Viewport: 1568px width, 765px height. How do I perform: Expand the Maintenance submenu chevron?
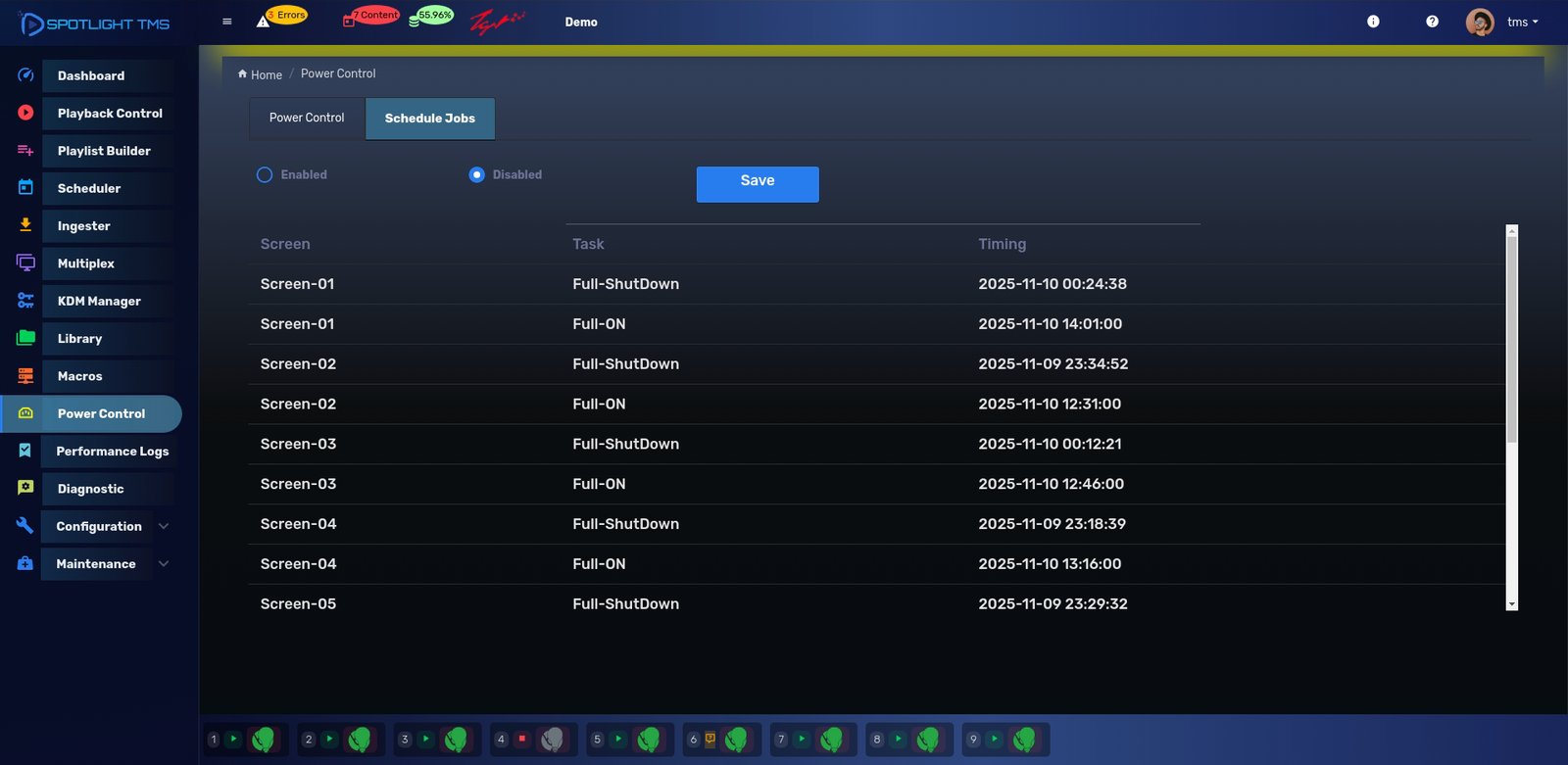point(164,564)
